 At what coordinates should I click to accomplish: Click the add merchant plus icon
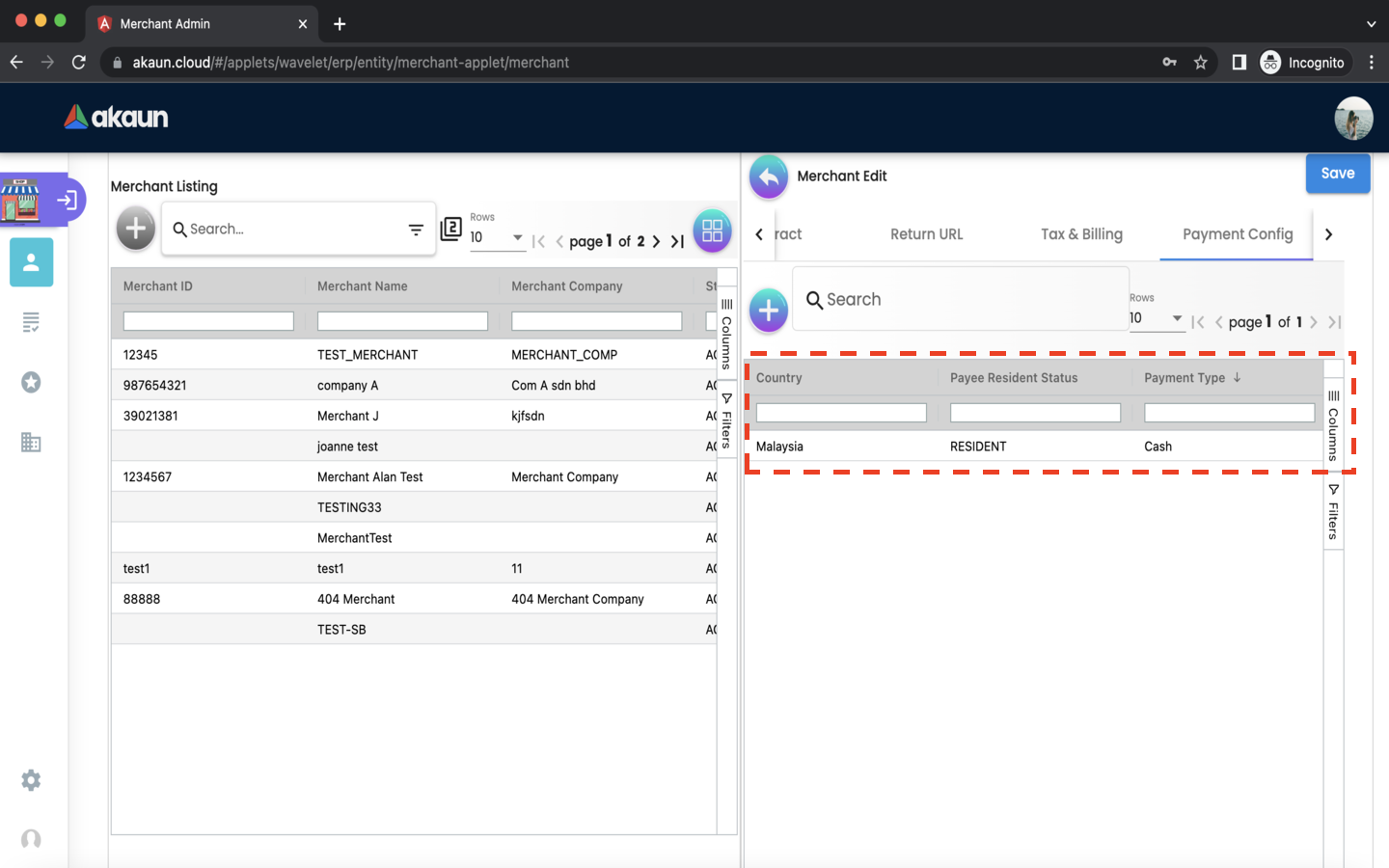135,230
